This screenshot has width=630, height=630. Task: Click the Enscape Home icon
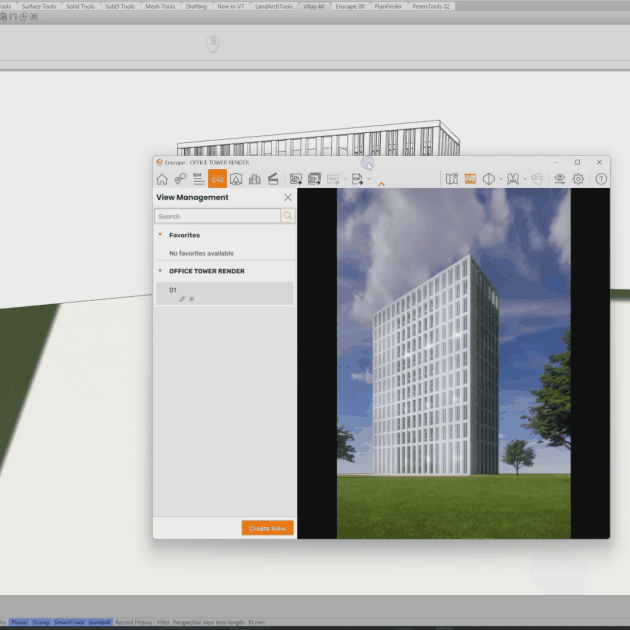[162, 179]
